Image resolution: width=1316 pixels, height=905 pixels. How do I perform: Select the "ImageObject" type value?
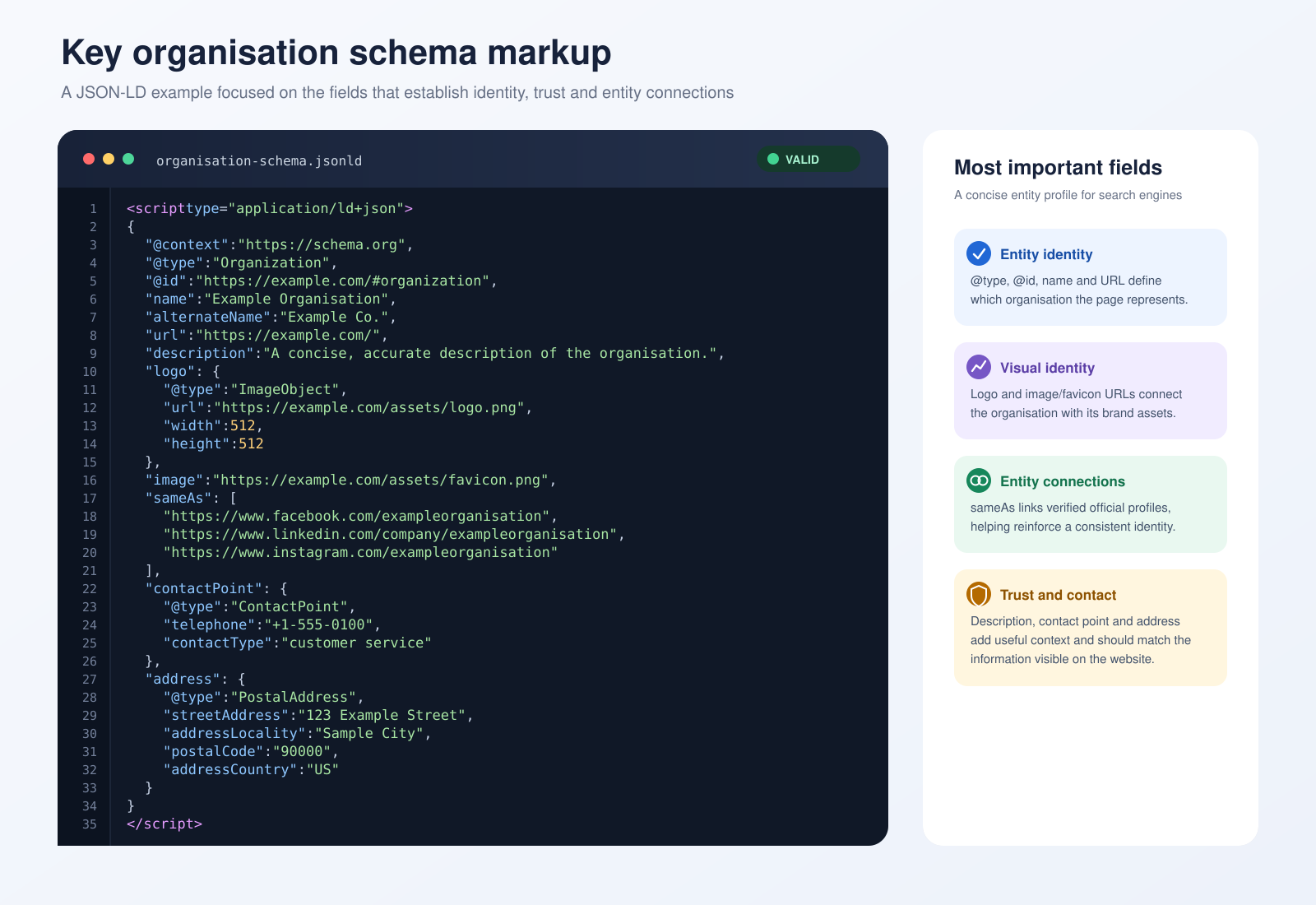pyautogui.click(x=284, y=389)
